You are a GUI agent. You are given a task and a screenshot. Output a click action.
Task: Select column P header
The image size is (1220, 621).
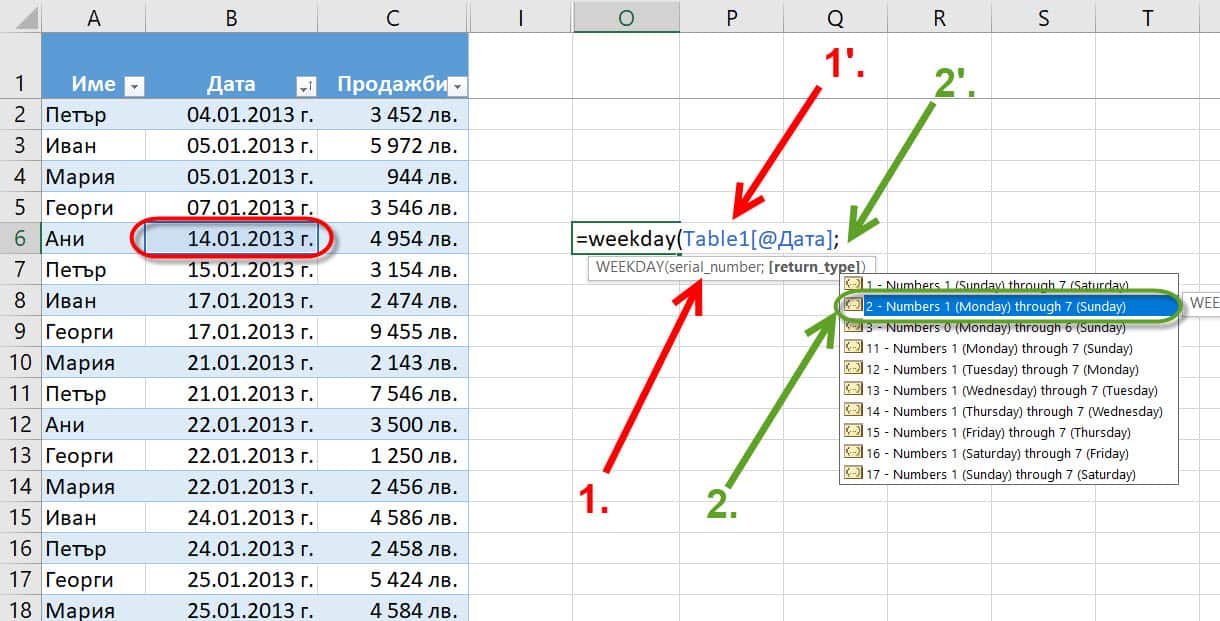(731, 17)
